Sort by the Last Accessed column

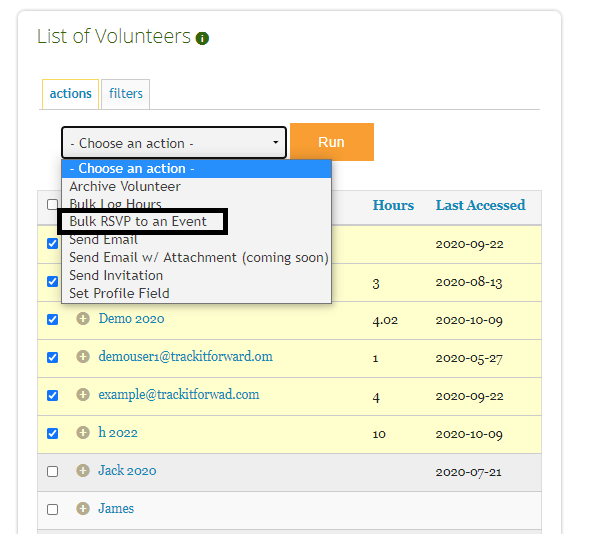click(480, 205)
